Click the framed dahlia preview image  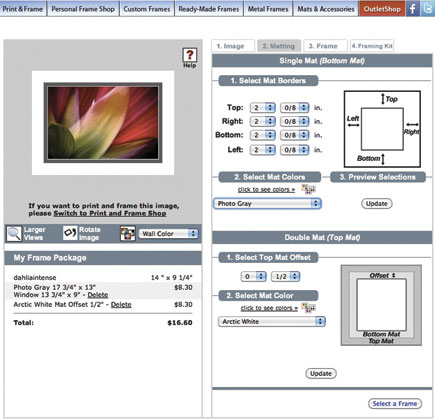tap(103, 123)
